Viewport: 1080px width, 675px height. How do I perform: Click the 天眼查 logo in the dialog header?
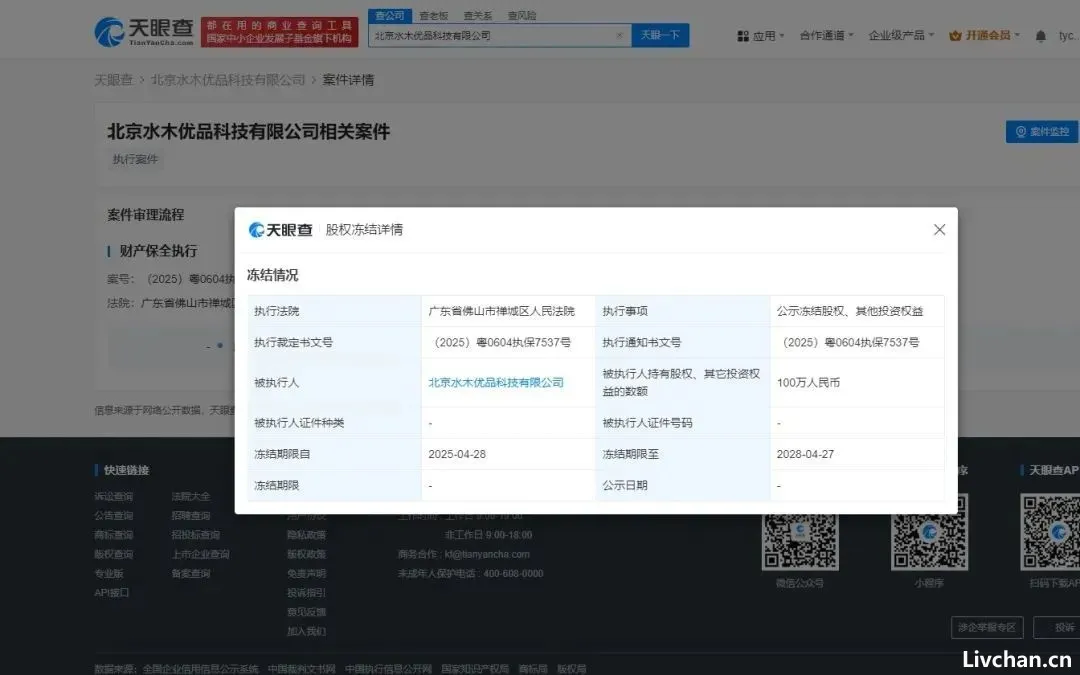click(281, 230)
